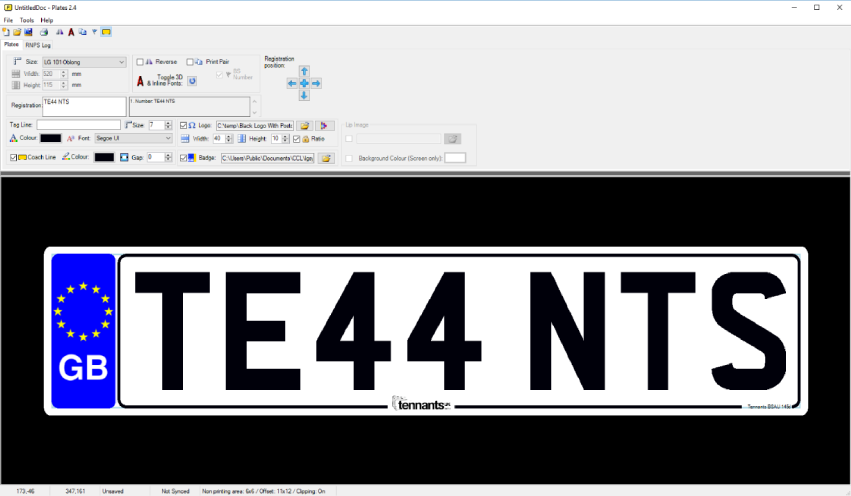Viewport: 851px width, 496px height.
Task: Enable the Print Pair checkbox
Action: 190,62
